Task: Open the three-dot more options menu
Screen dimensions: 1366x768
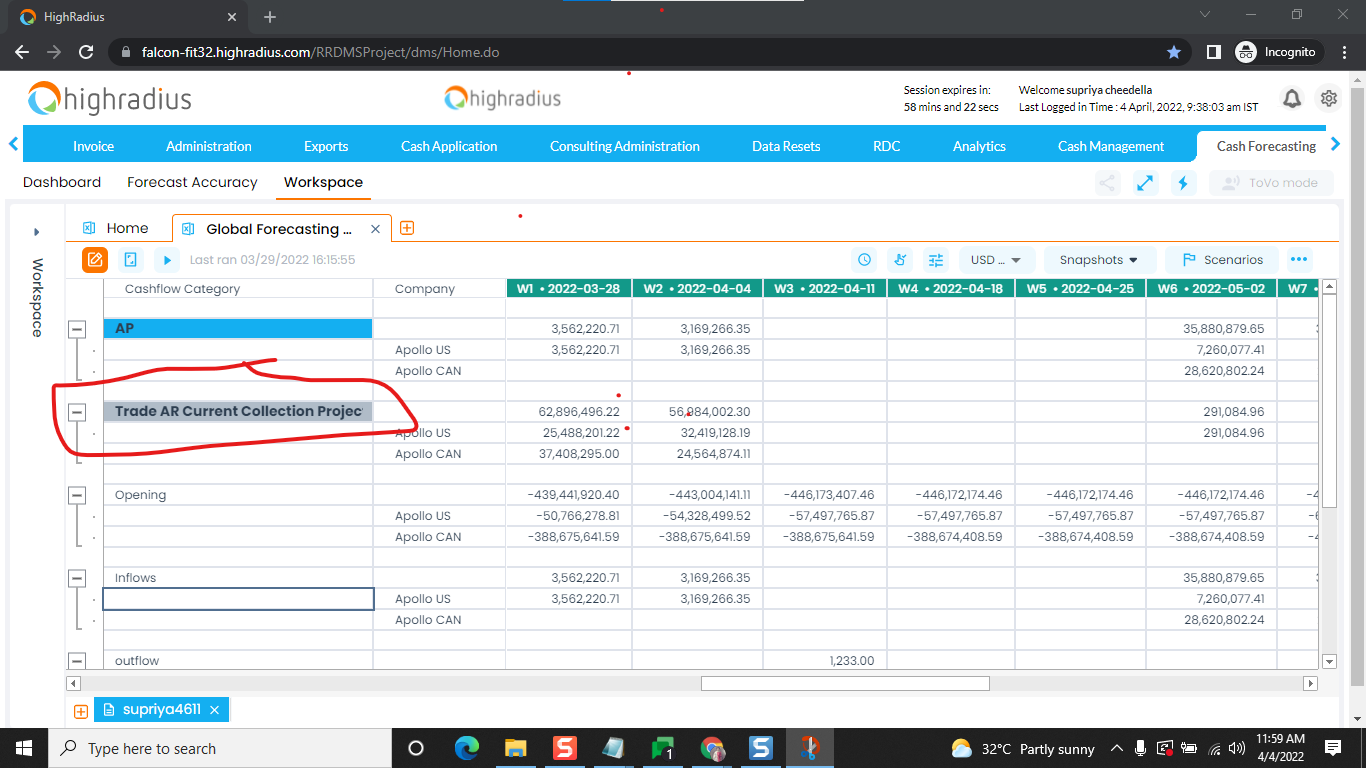Action: 1299,260
